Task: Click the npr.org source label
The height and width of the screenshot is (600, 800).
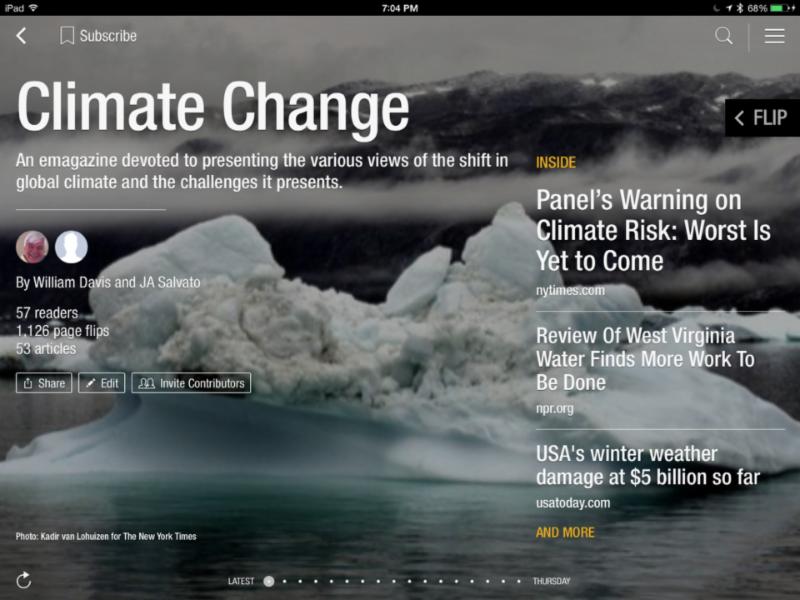Action: [555, 409]
